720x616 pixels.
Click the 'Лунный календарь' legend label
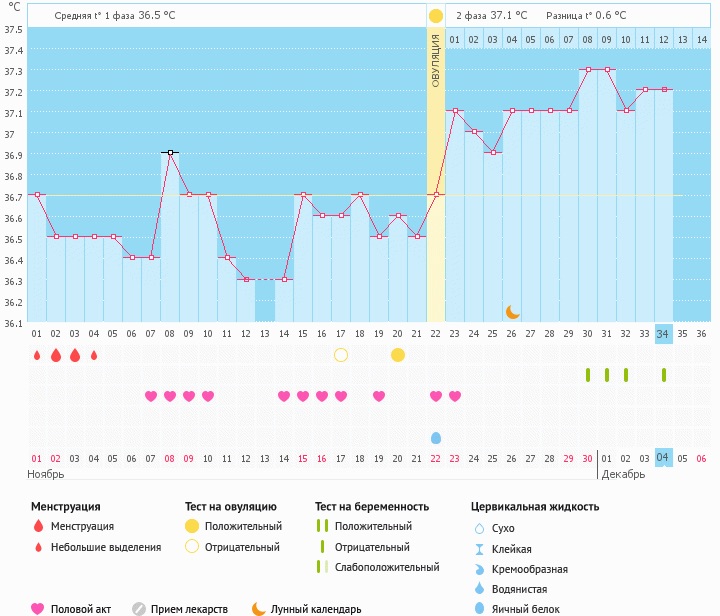point(317,608)
